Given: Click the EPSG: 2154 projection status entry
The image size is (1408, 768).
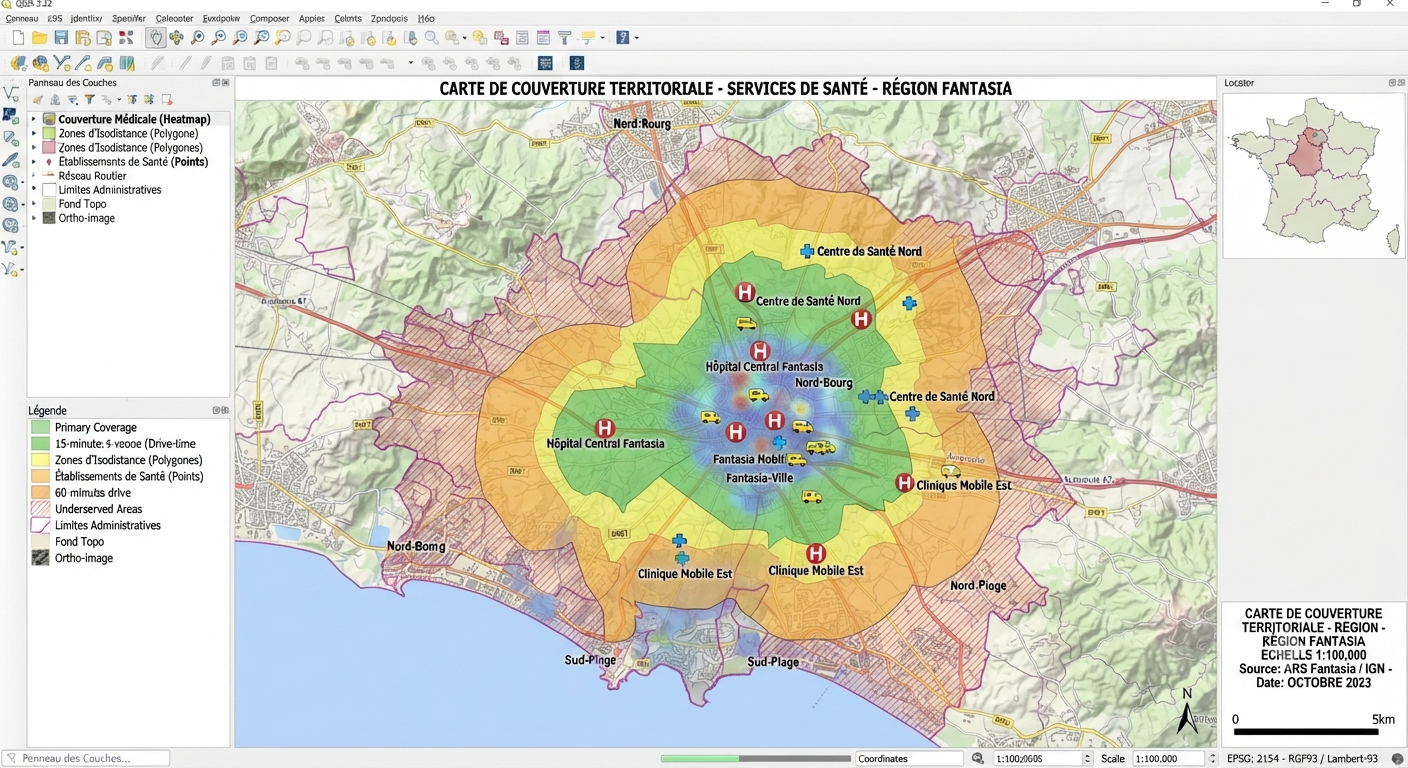Looking at the screenshot, I should [x=1302, y=759].
